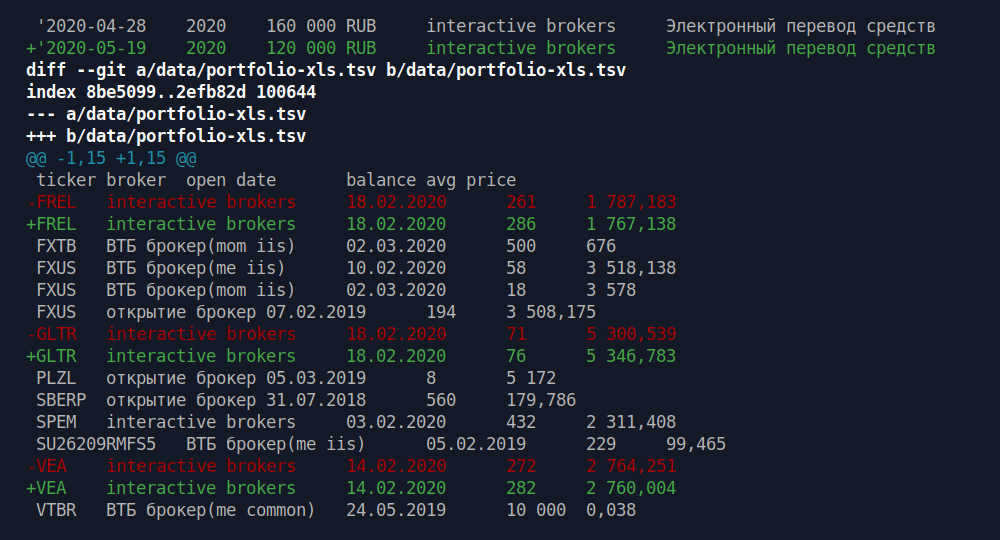Click the green Электронный перевод средств text

801,48
